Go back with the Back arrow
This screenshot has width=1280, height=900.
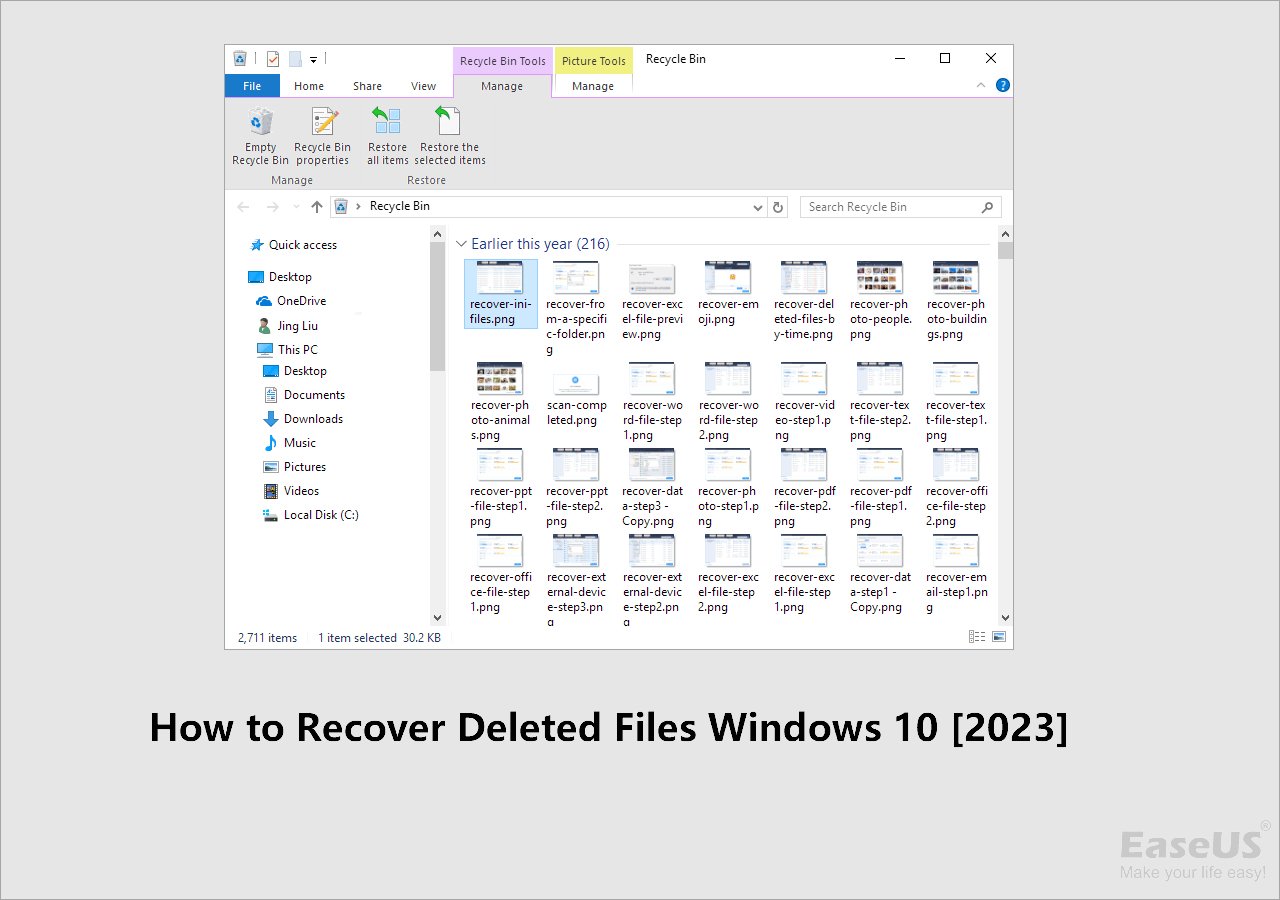(243, 207)
